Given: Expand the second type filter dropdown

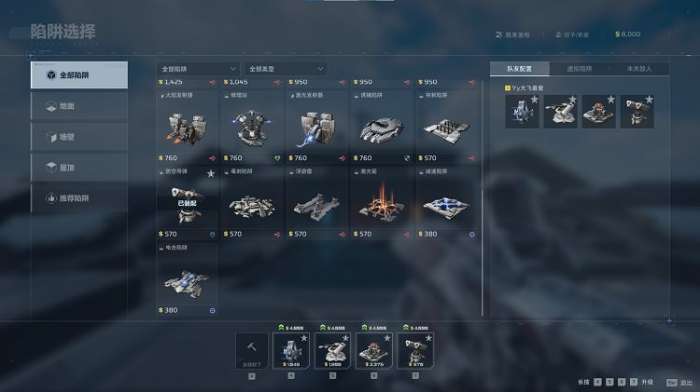Looking at the screenshot, I should [286, 69].
